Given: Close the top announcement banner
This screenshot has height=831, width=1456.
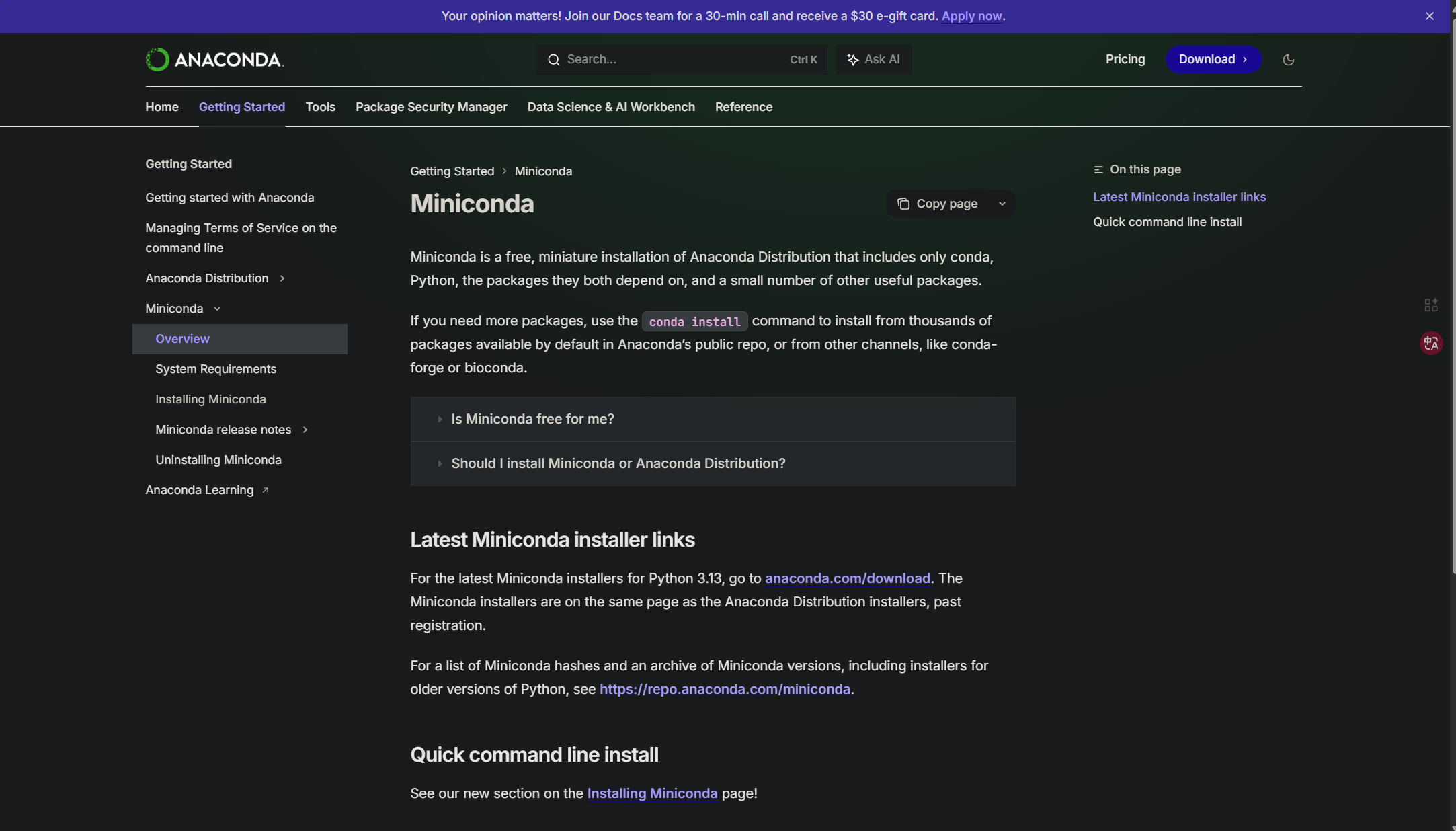Looking at the screenshot, I should 1430,16.
